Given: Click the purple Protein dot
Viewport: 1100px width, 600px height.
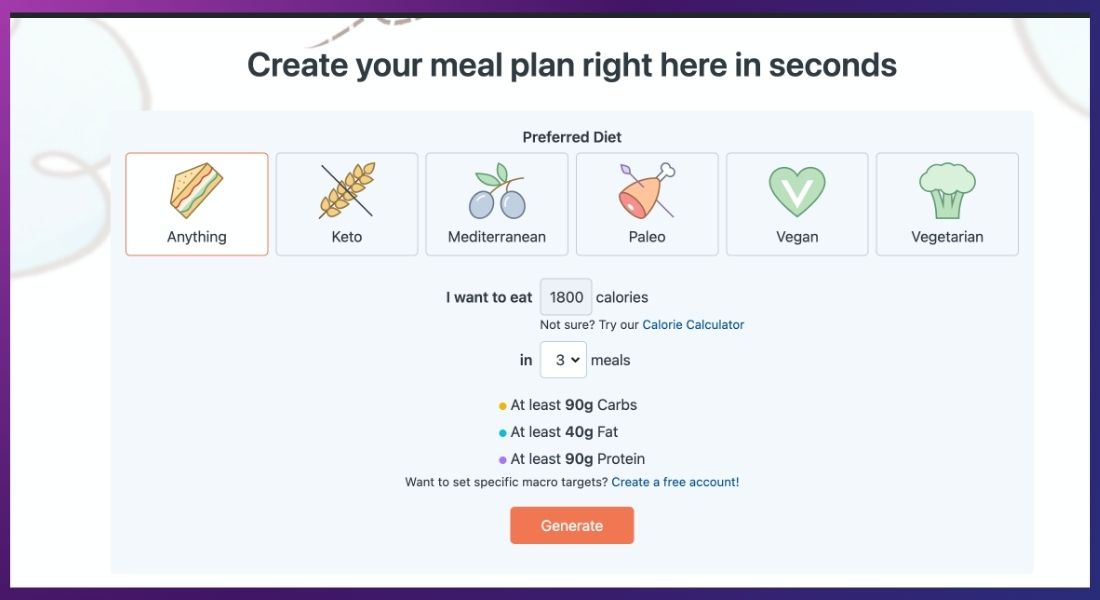Looking at the screenshot, I should point(502,460).
